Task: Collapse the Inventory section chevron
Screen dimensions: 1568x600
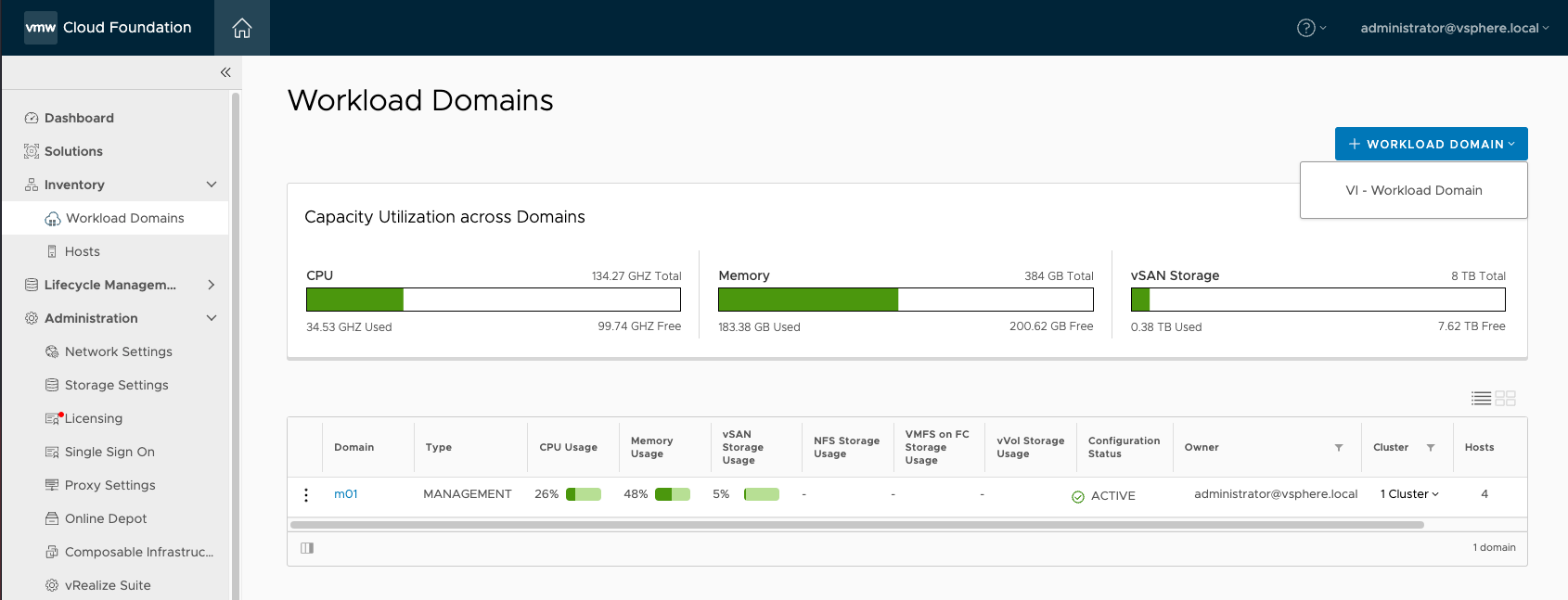Action: (x=212, y=185)
